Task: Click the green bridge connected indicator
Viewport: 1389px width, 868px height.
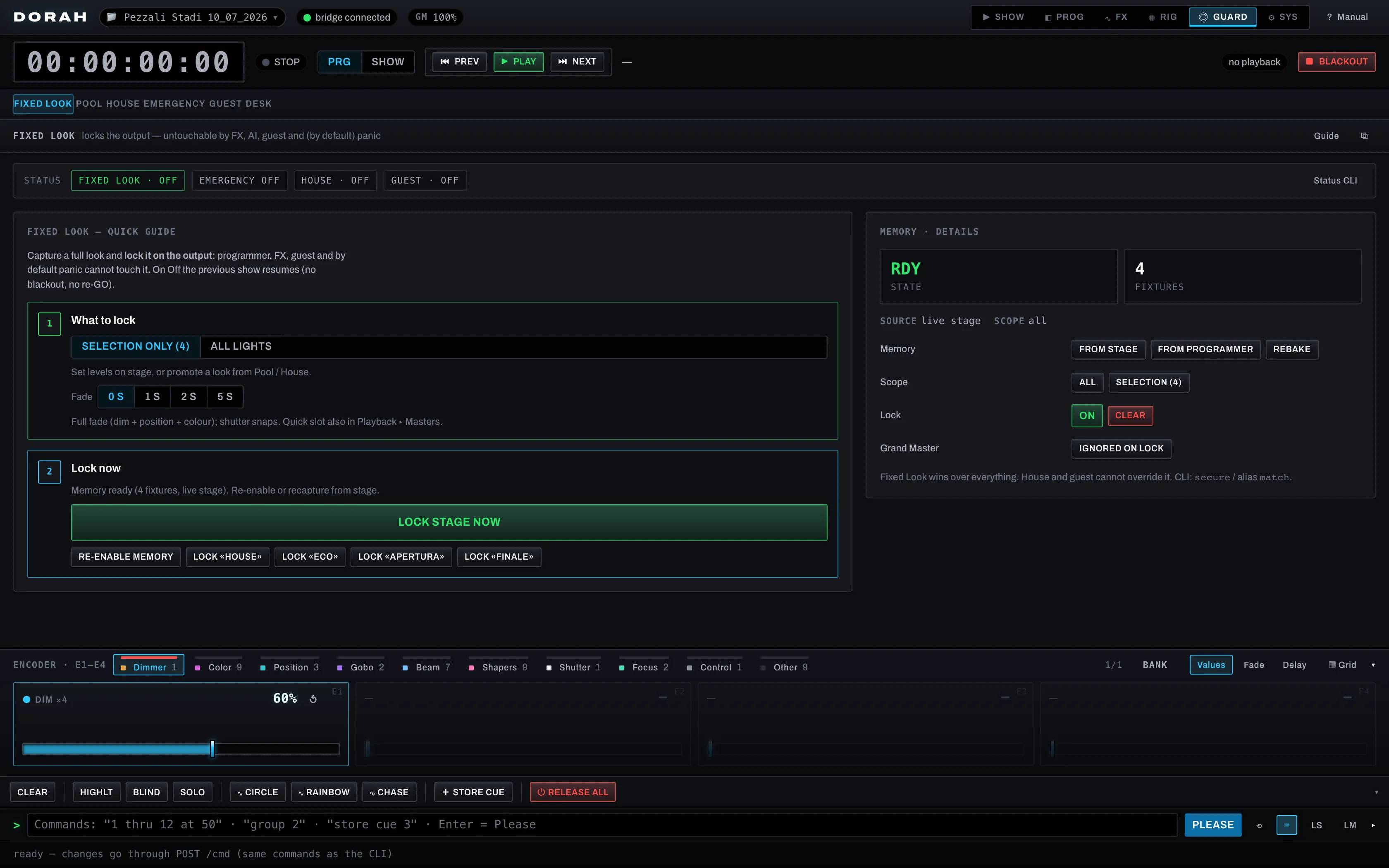Action: [x=347, y=17]
